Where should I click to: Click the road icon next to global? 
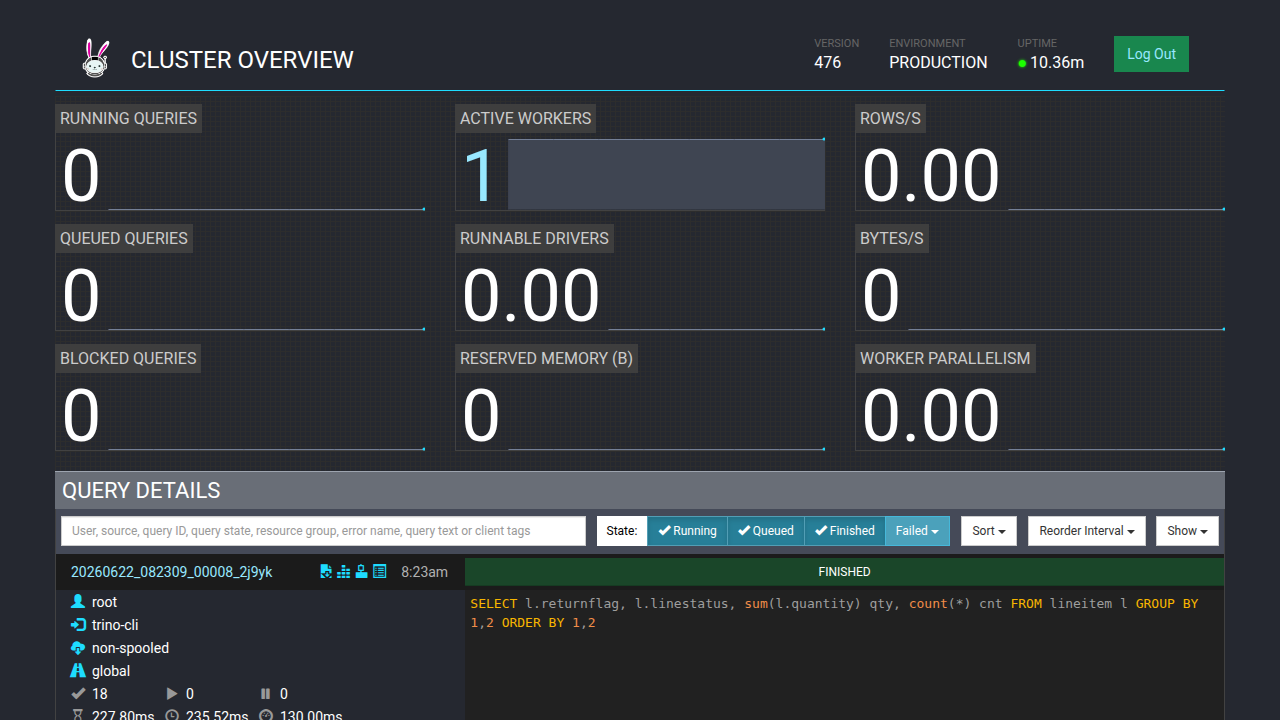[78, 671]
